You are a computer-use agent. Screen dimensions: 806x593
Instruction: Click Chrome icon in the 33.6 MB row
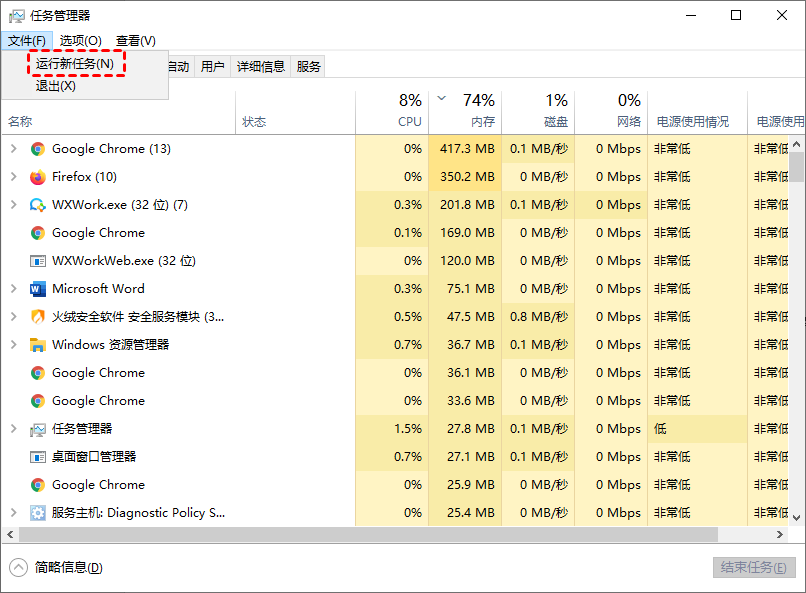[x=38, y=401]
